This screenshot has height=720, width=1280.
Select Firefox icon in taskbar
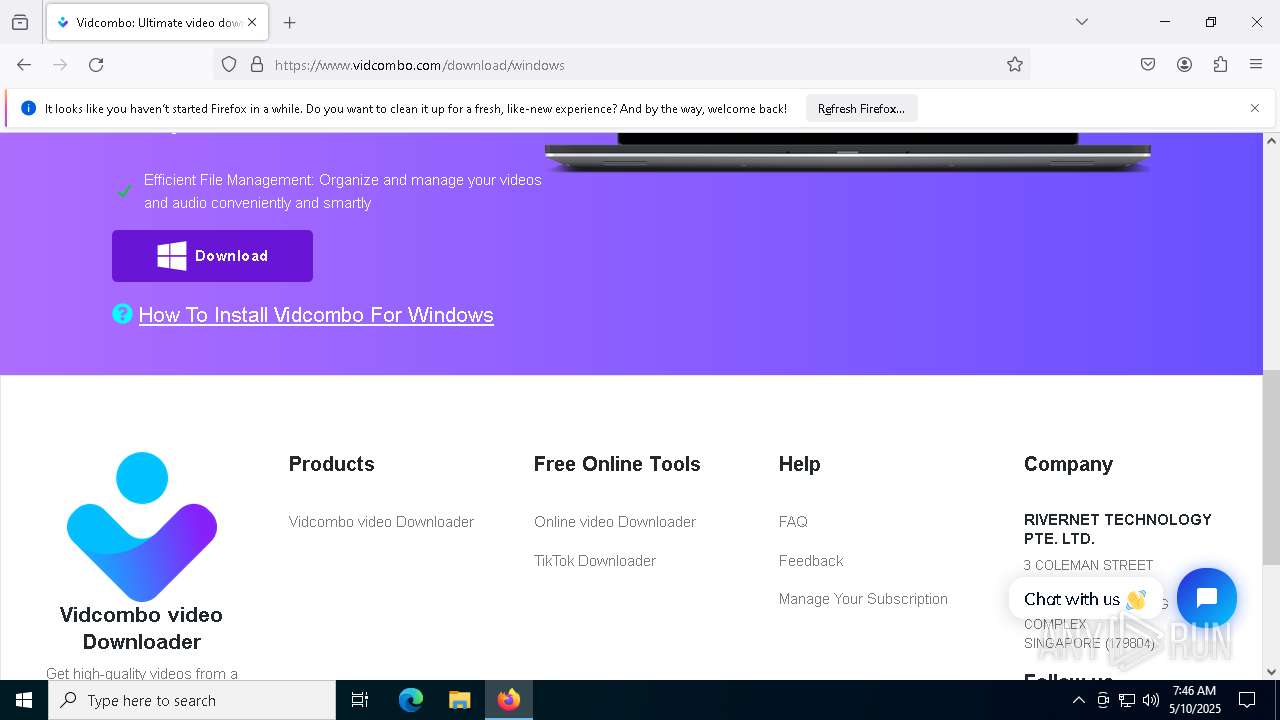coord(509,700)
